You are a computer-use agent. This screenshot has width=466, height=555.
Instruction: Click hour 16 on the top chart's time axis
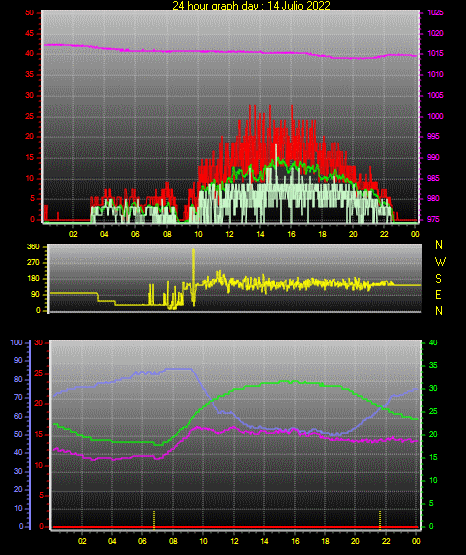[291, 234]
